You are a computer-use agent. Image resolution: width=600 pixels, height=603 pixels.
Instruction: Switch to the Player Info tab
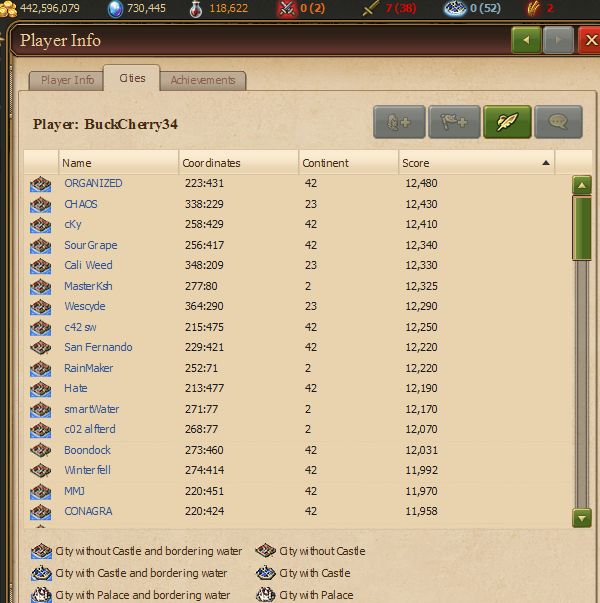click(x=67, y=80)
